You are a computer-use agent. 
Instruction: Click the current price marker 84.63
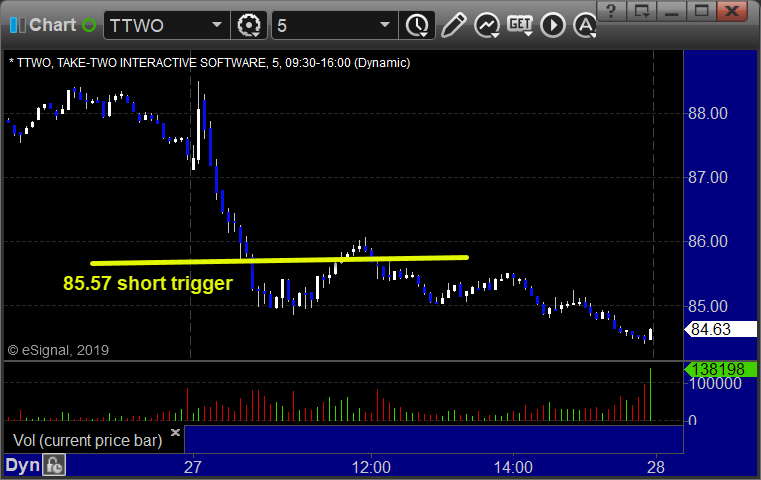[721, 330]
